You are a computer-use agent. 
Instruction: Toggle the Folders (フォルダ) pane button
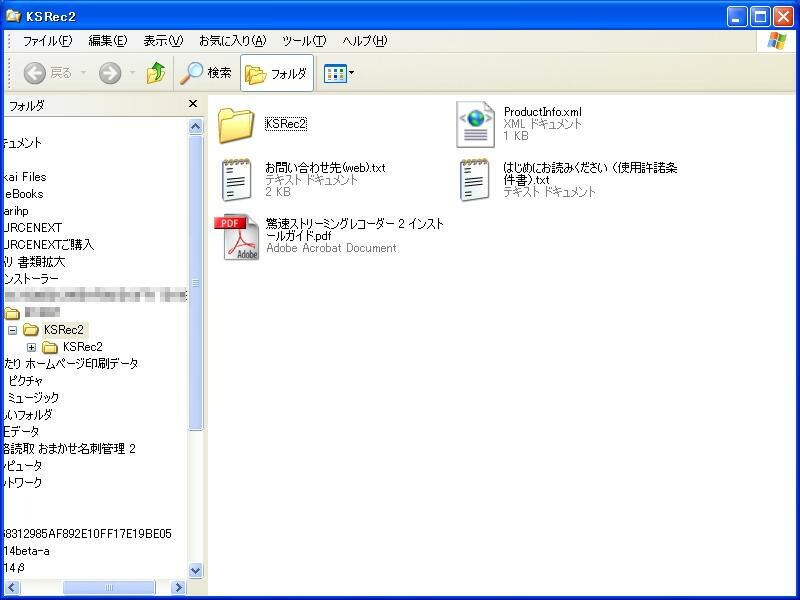pos(277,73)
